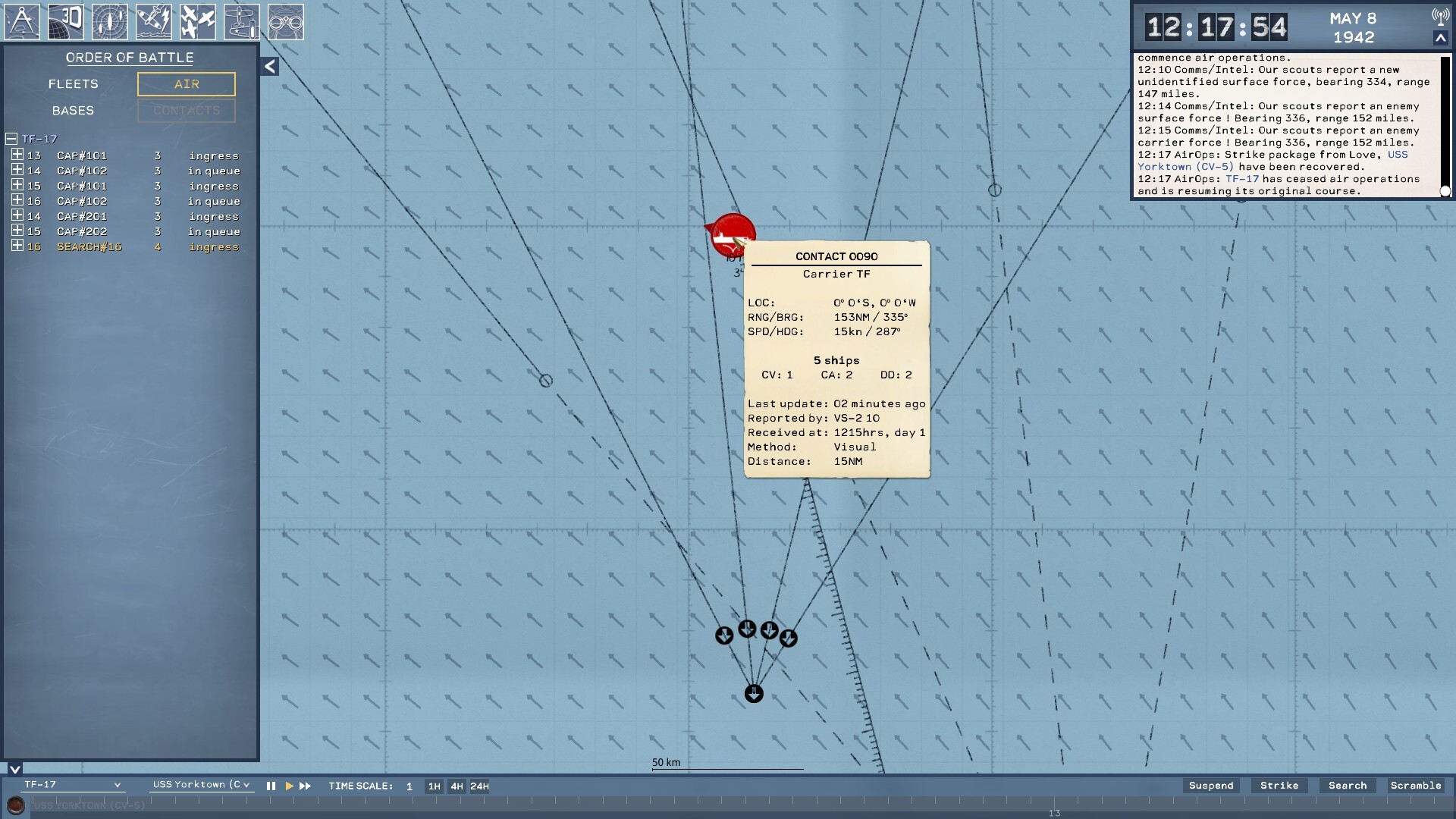Screen dimensions: 1456x819
Task: Select the BASES tab
Action: [x=74, y=111]
